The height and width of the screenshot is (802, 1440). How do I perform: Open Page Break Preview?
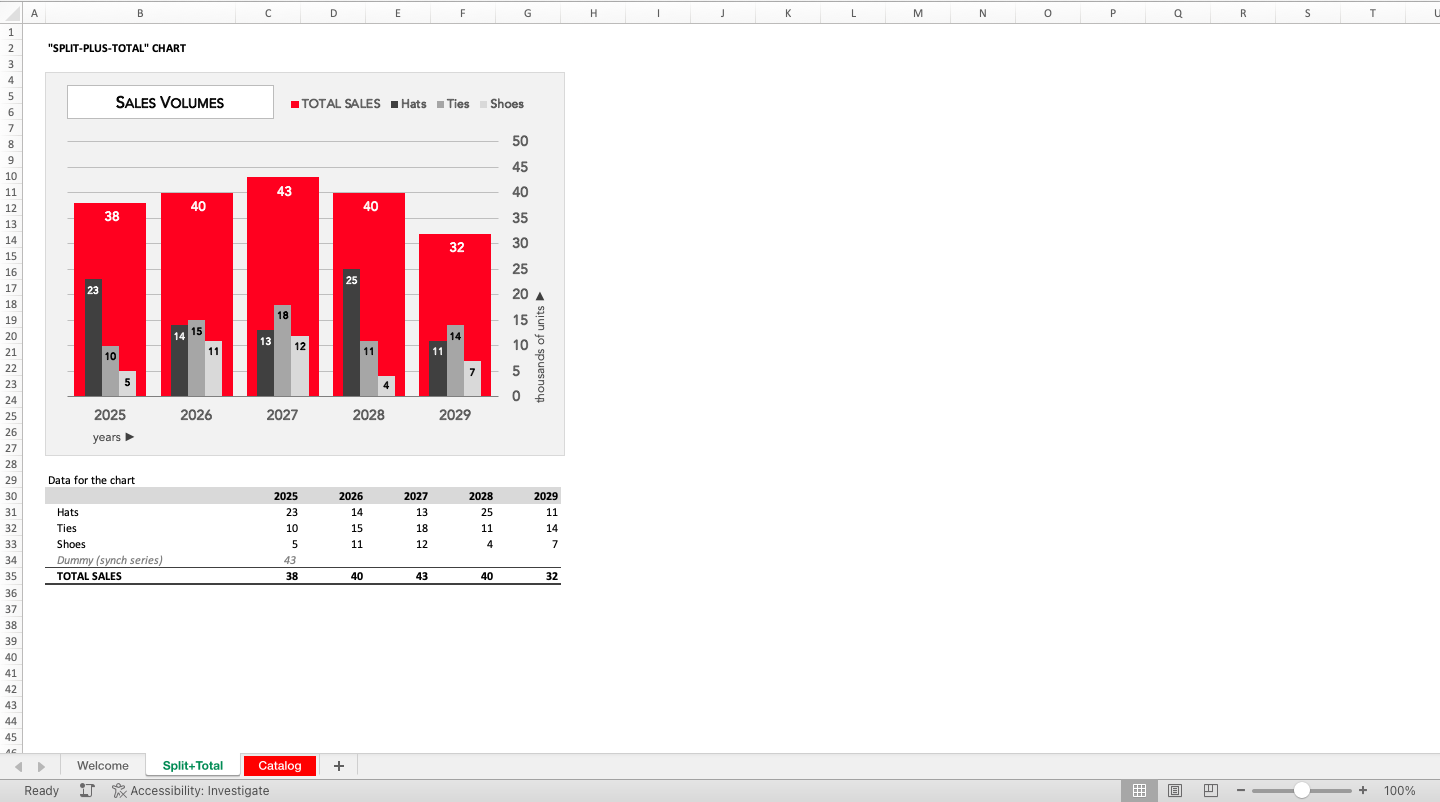tap(1211, 790)
